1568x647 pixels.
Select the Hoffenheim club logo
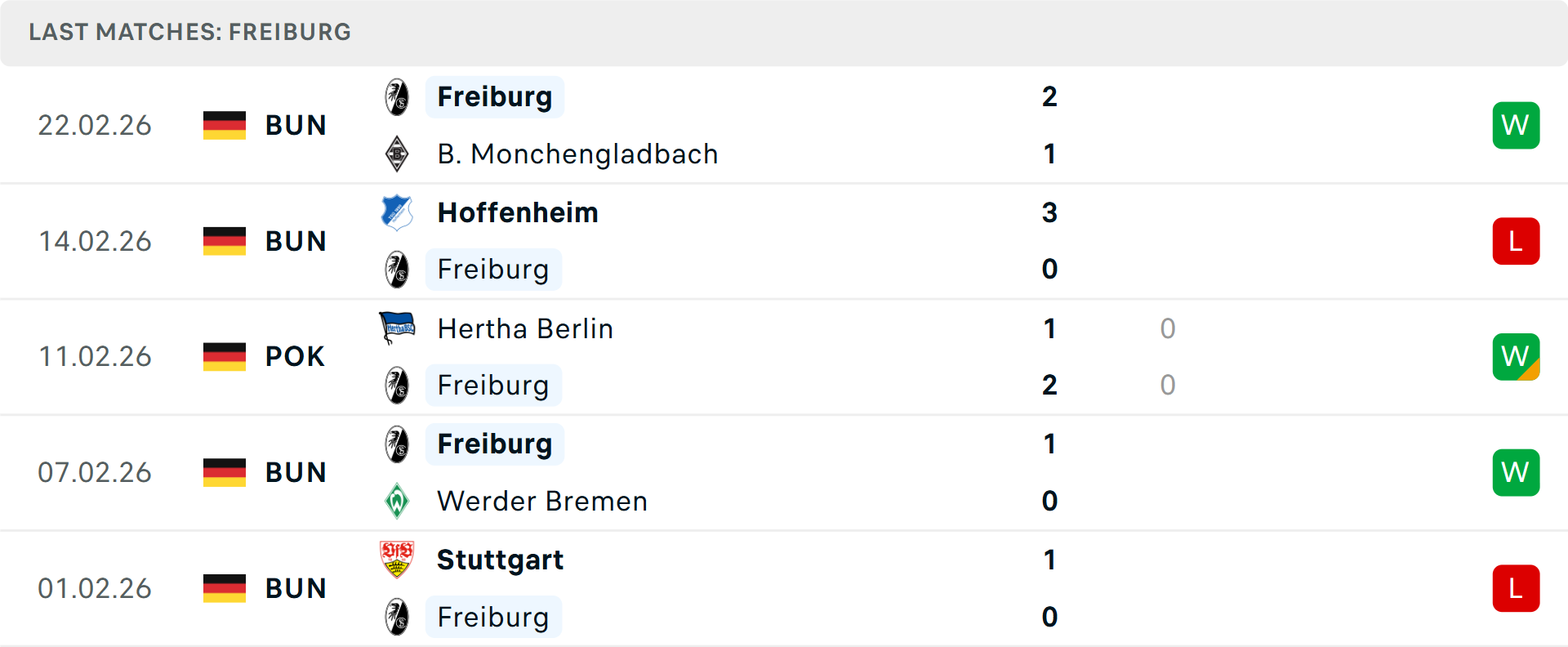(398, 212)
